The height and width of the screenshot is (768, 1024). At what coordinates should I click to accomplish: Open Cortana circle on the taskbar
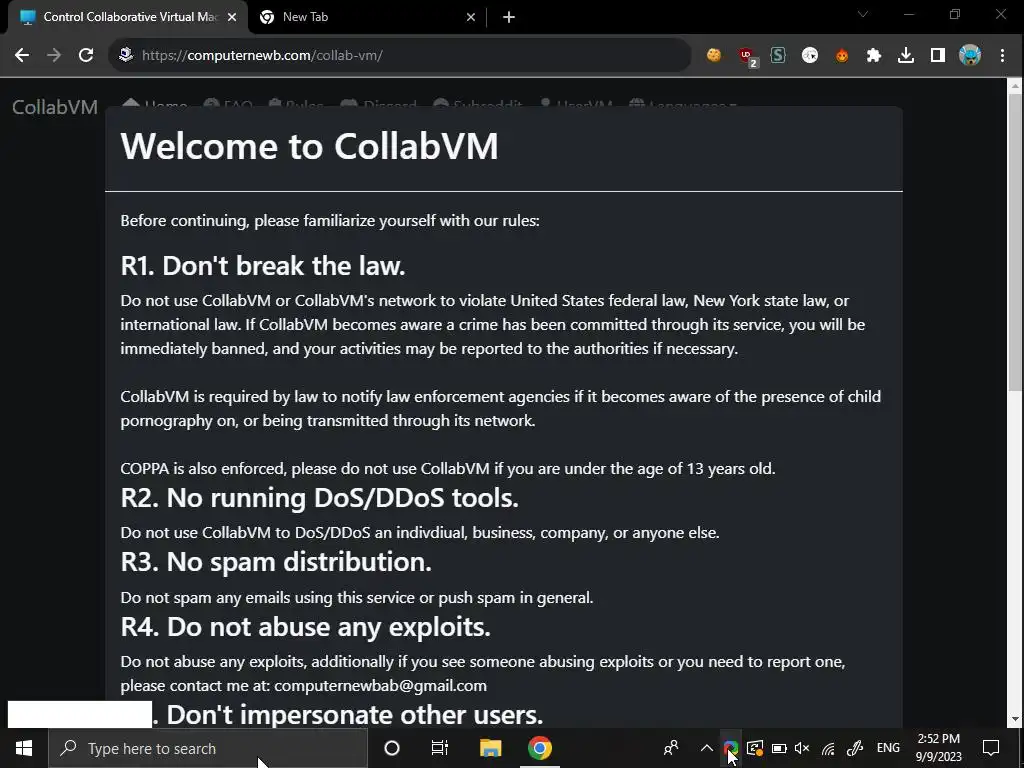click(391, 748)
